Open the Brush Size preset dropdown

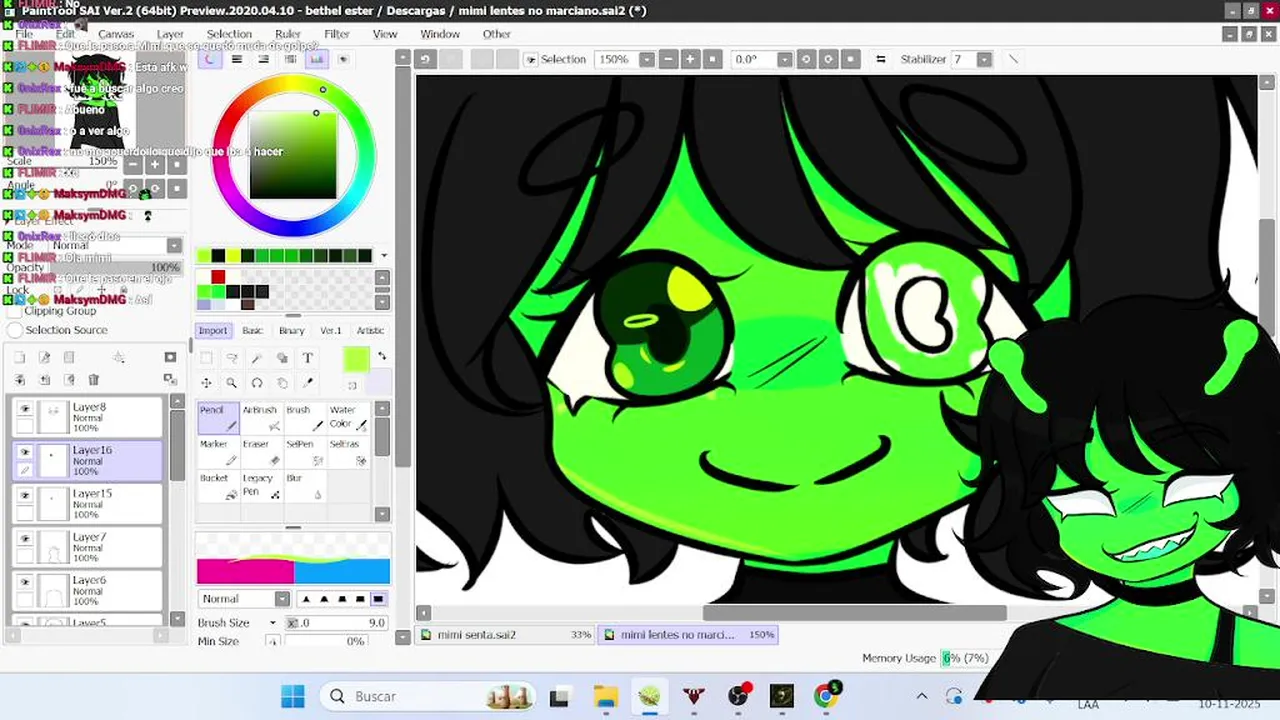pos(272,623)
